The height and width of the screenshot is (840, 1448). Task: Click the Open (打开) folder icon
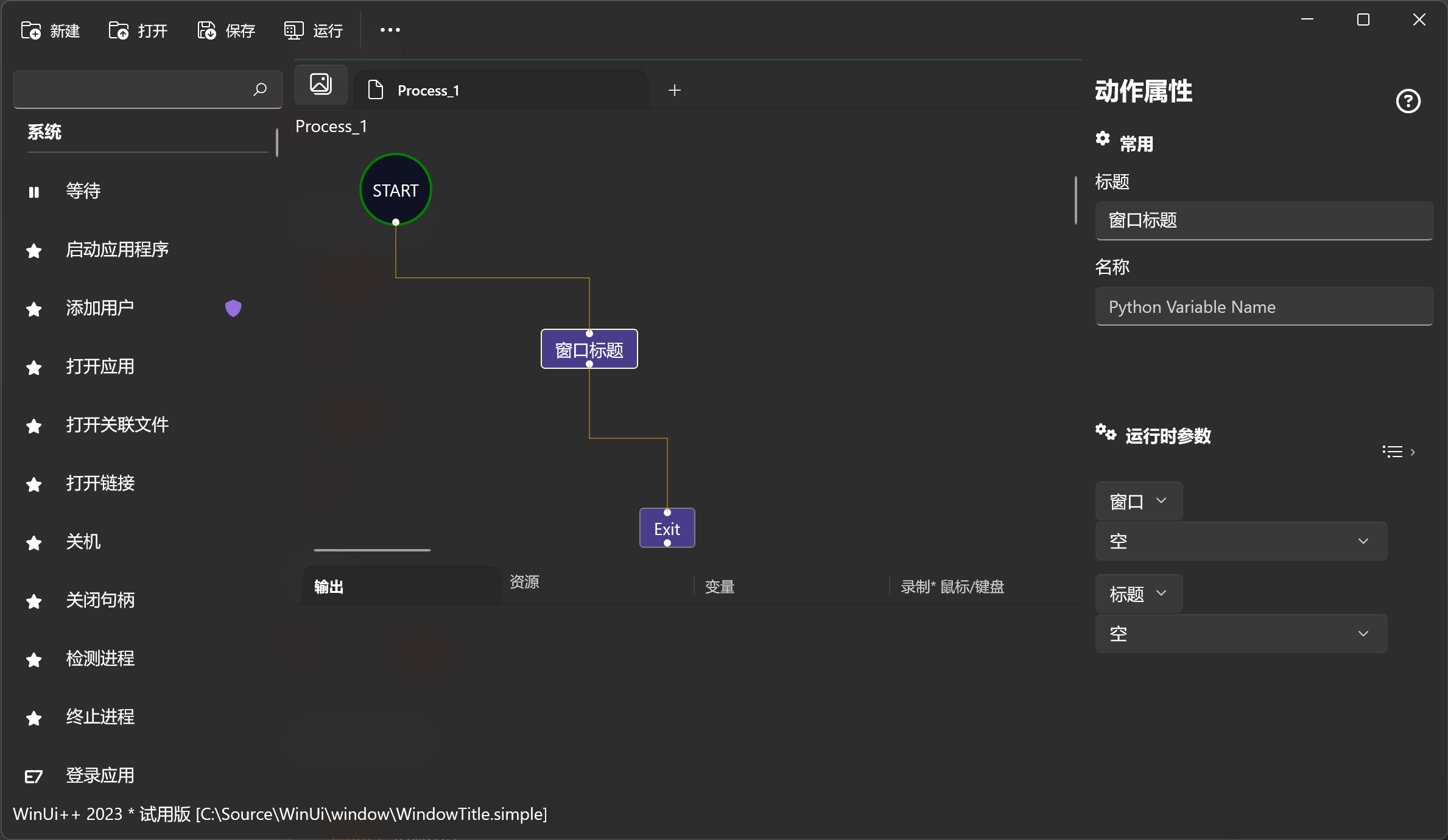118,30
